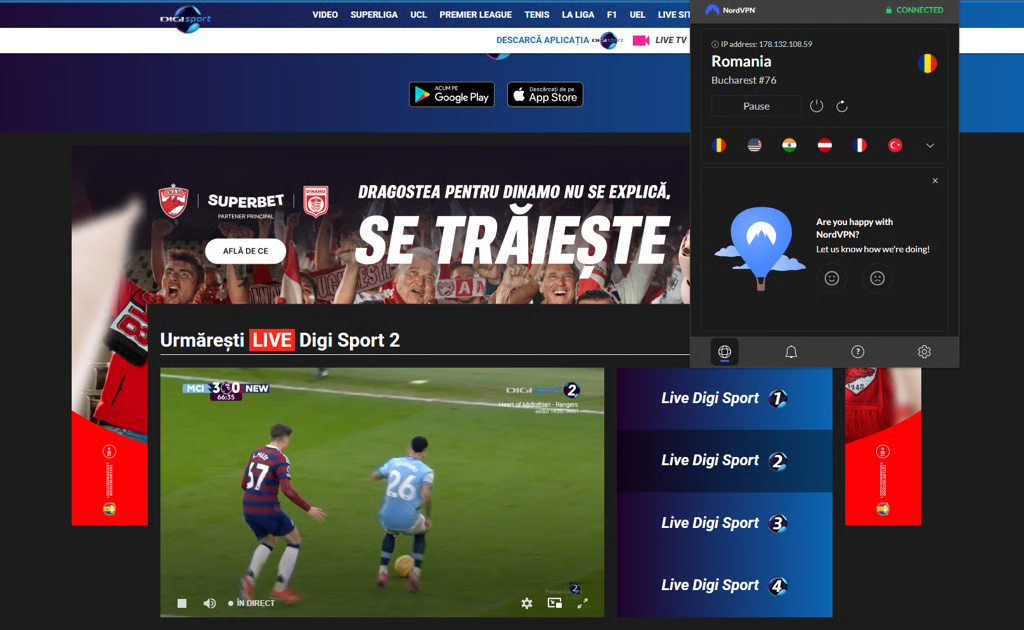This screenshot has width=1024, height=630.
Task: Select the Turkey flag in NordVPN
Action: coord(895,145)
